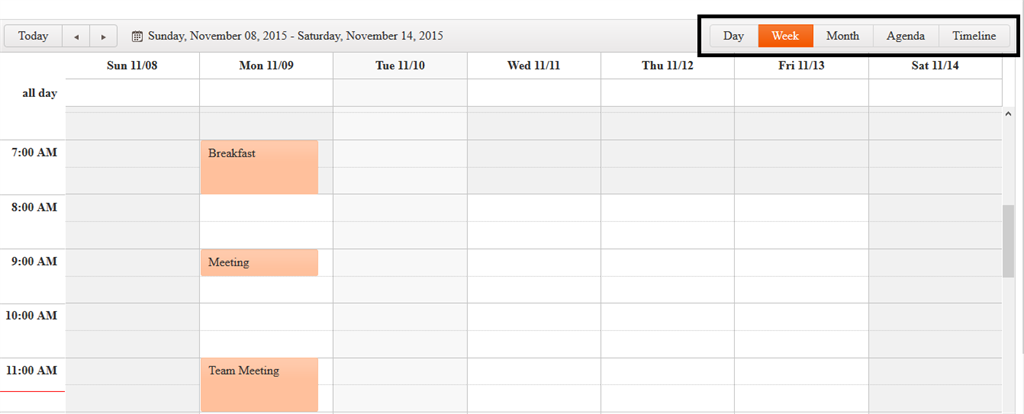Select the 9:00 AM Meeting event
The height and width of the screenshot is (414, 1024).
pyautogui.click(x=259, y=262)
